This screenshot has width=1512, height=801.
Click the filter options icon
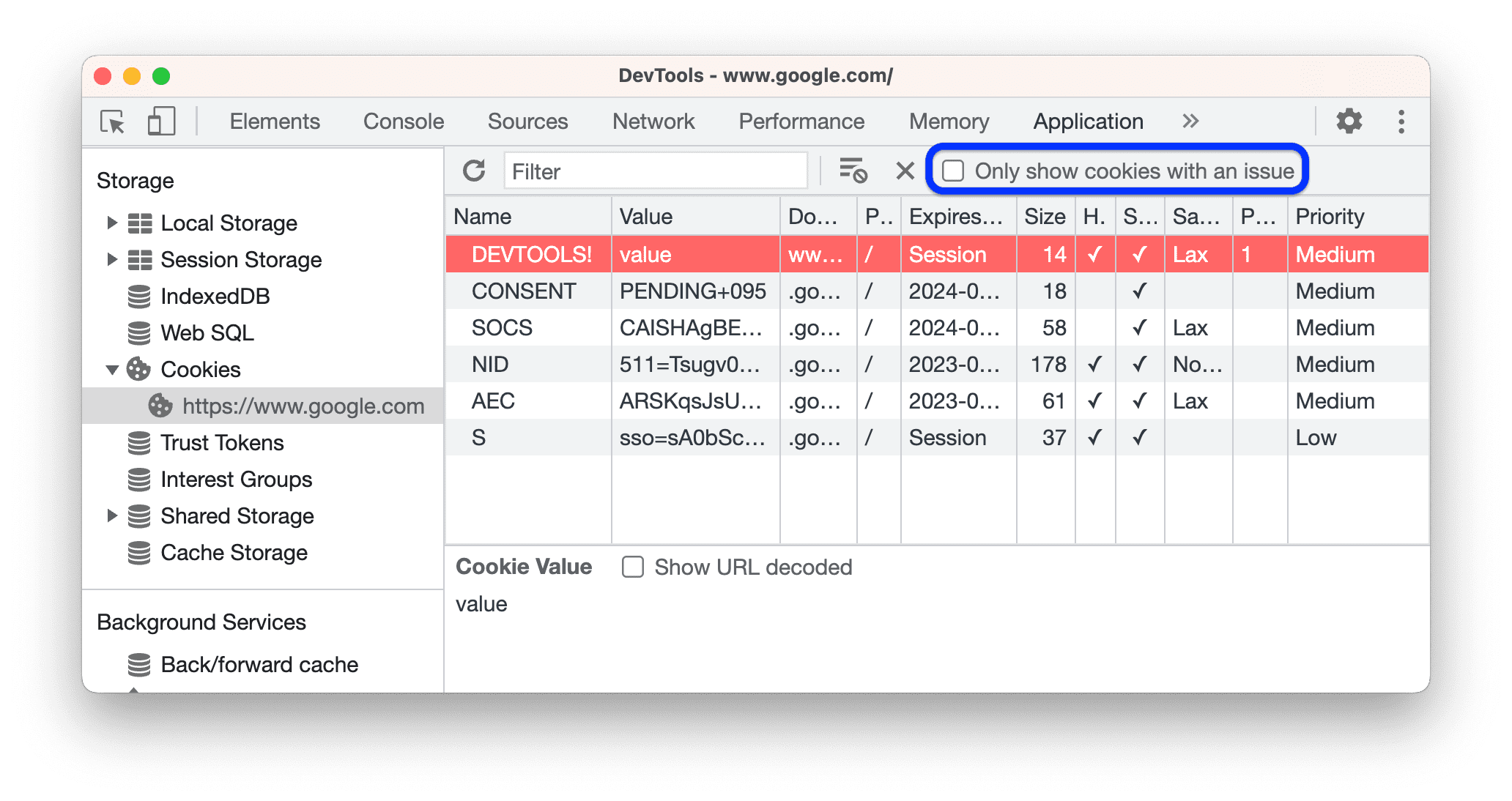pyautogui.click(x=854, y=170)
